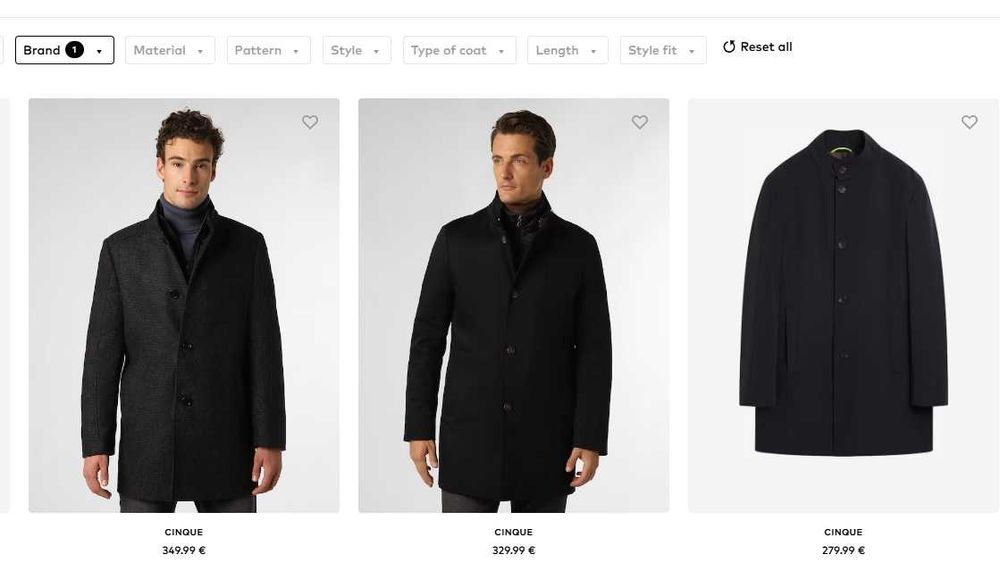Add the 279.99 € coat to wishlist

click(969, 122)
